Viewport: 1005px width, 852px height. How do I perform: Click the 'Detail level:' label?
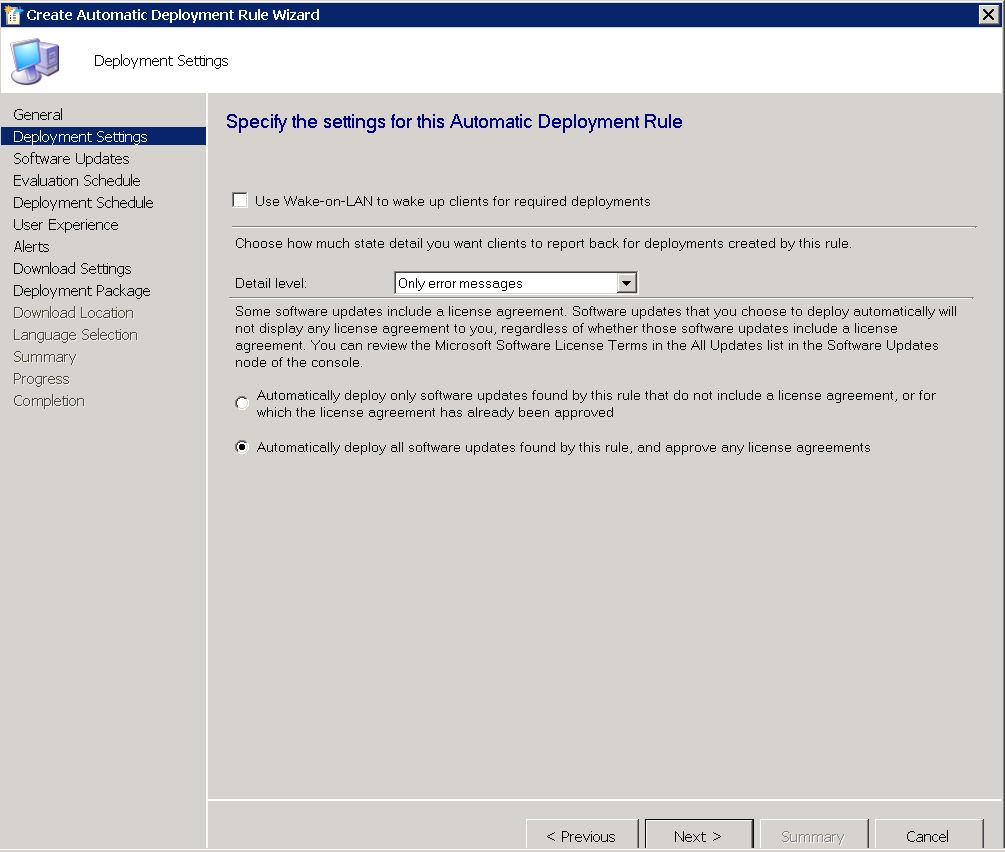tap(270, 283)
